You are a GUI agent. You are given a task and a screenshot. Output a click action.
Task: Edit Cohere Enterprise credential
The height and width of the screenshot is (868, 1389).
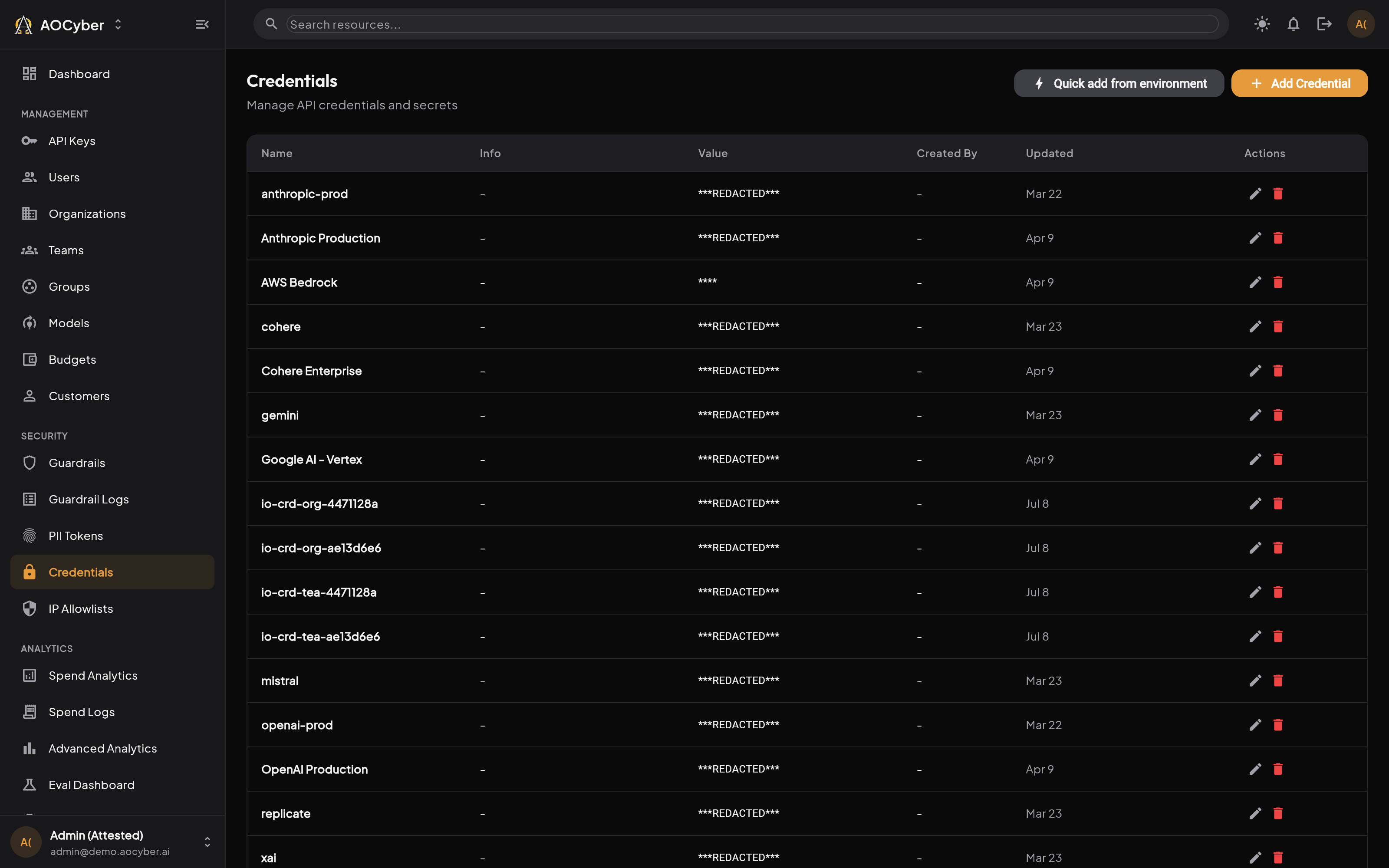pyautogui.click(x=1255, y=370)
